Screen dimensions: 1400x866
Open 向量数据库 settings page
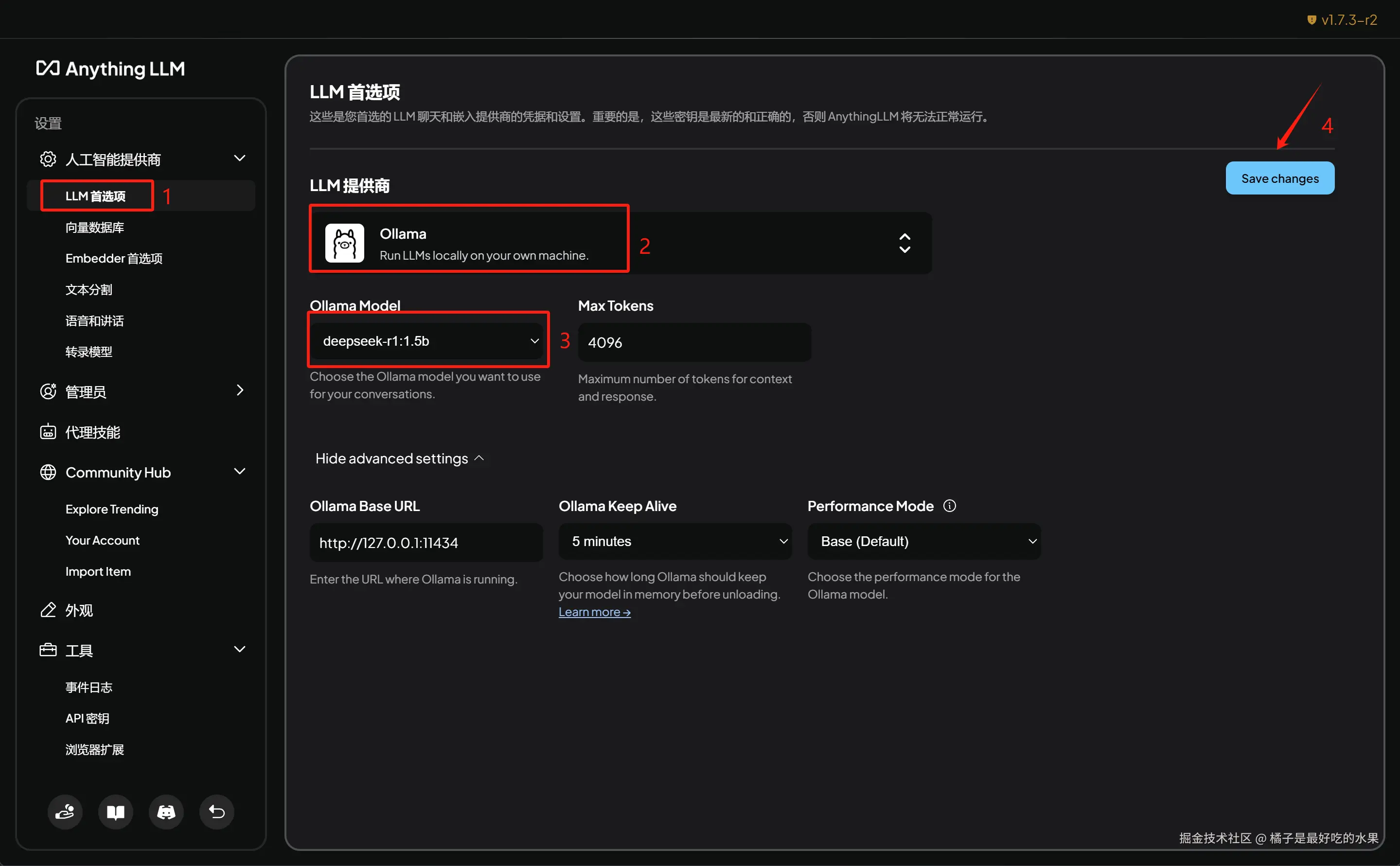[94, 228]
